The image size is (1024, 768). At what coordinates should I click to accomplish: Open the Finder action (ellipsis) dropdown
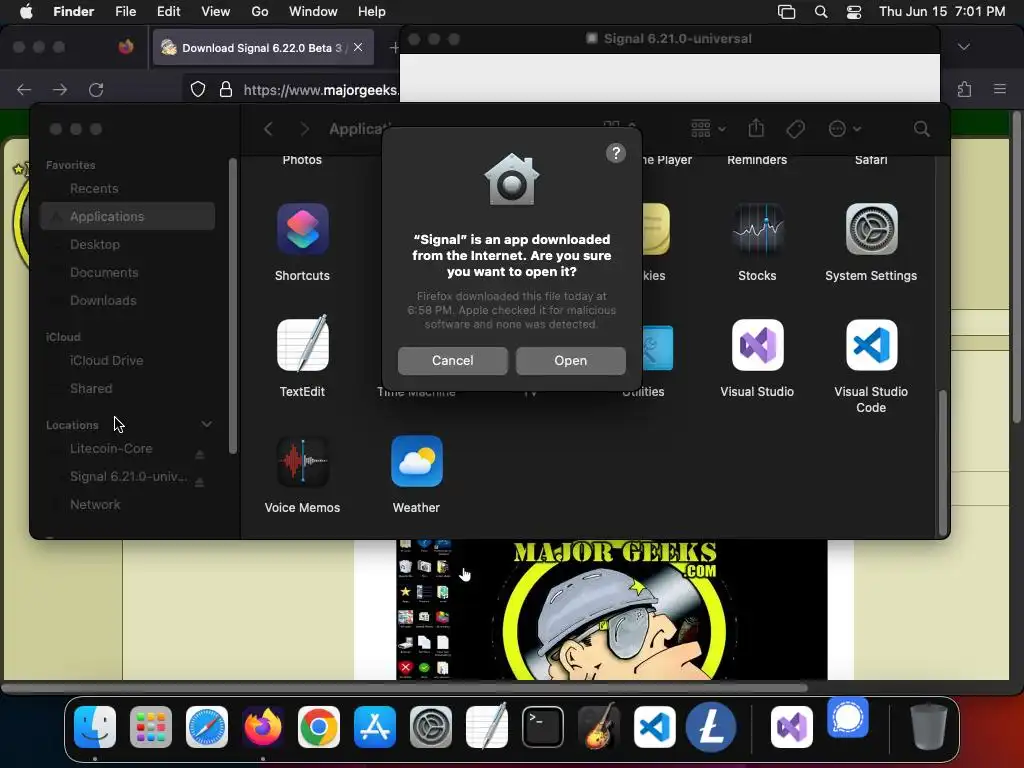(844, 129)
